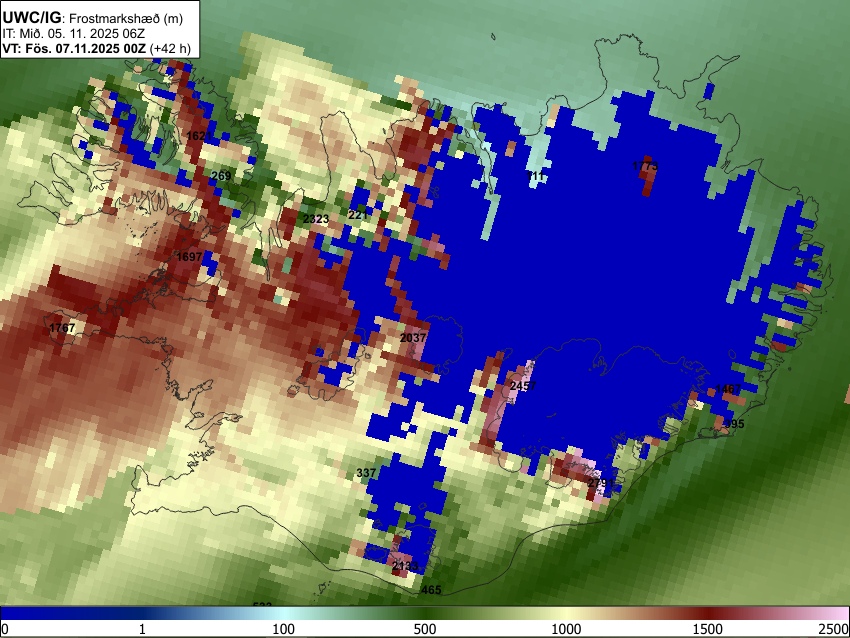Click the color scale tick label 1500
Image resolution: width=850 pixels, height=638 pixels.
point(708,629)
